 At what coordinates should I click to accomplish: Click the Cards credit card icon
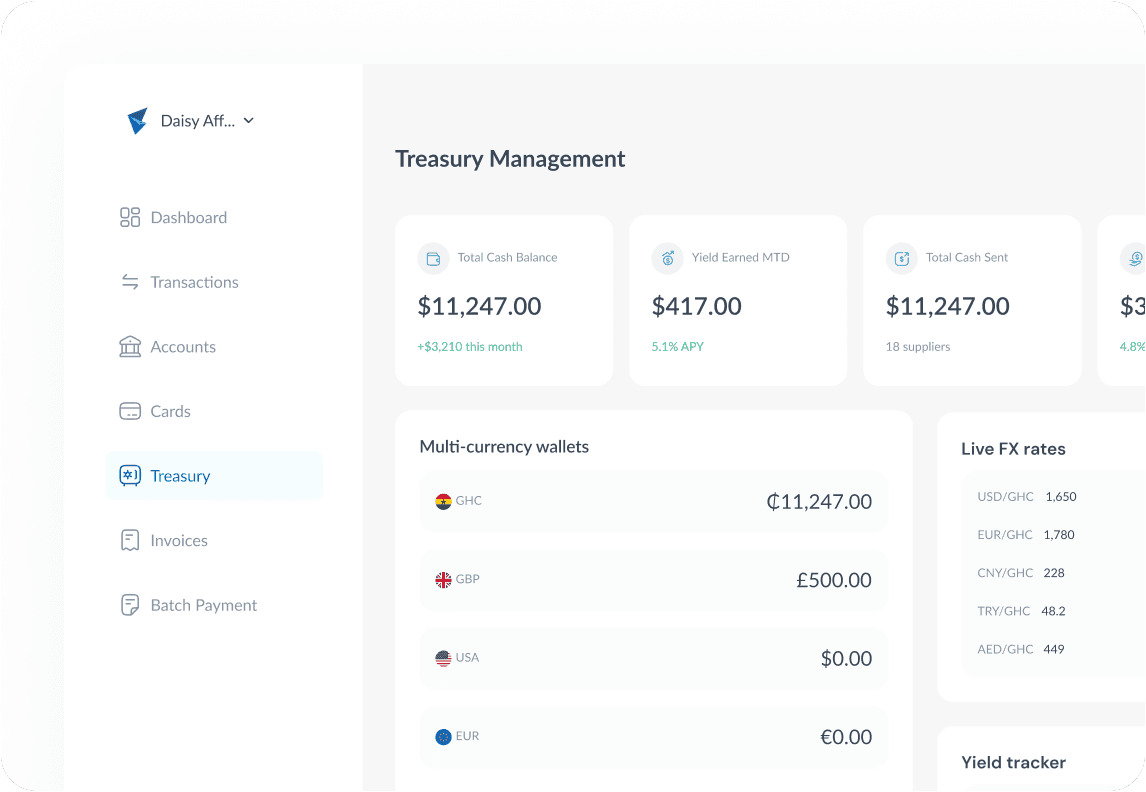point(130,411)
